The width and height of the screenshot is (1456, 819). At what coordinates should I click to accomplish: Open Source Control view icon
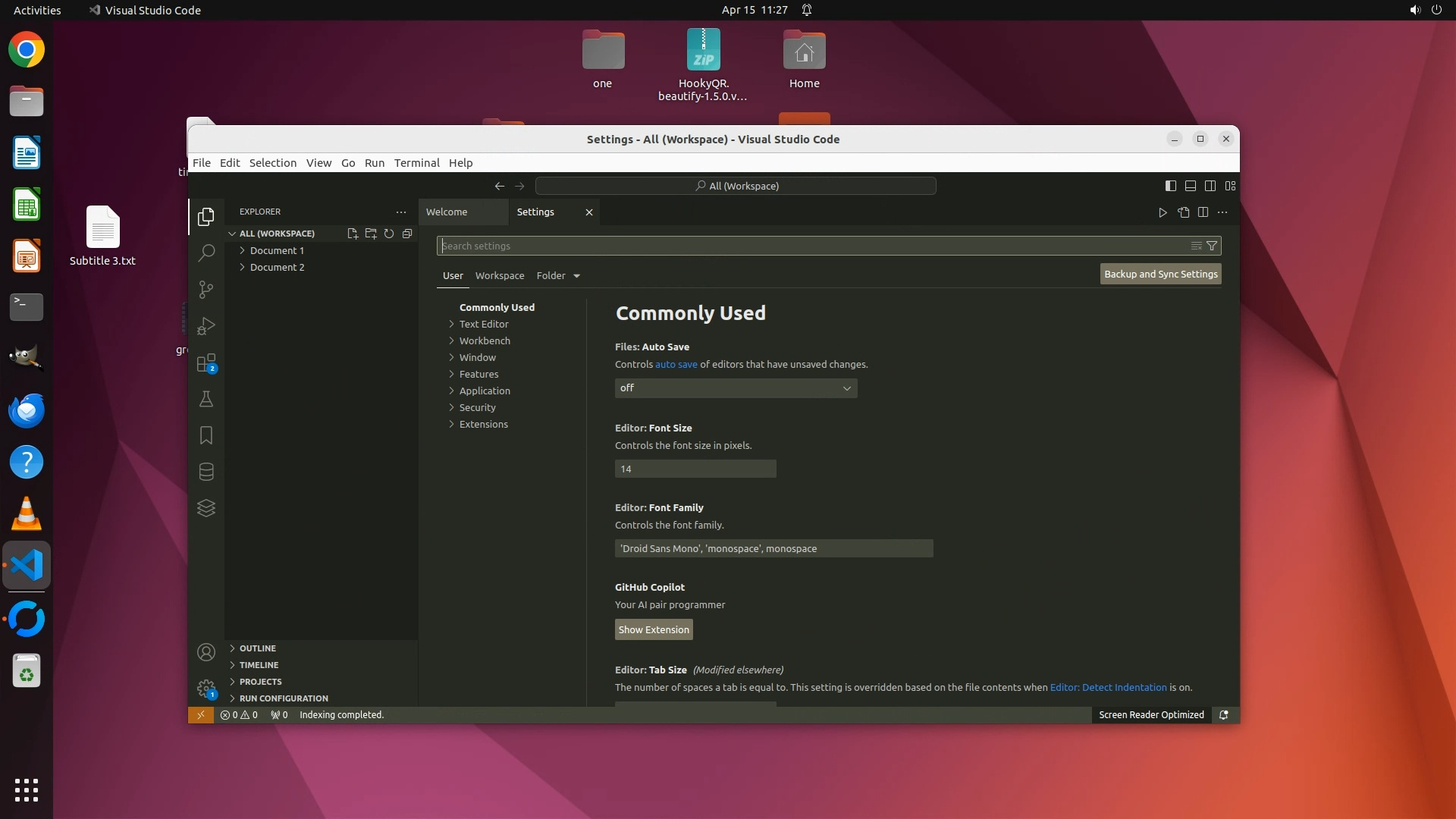[x=206, y=289]
